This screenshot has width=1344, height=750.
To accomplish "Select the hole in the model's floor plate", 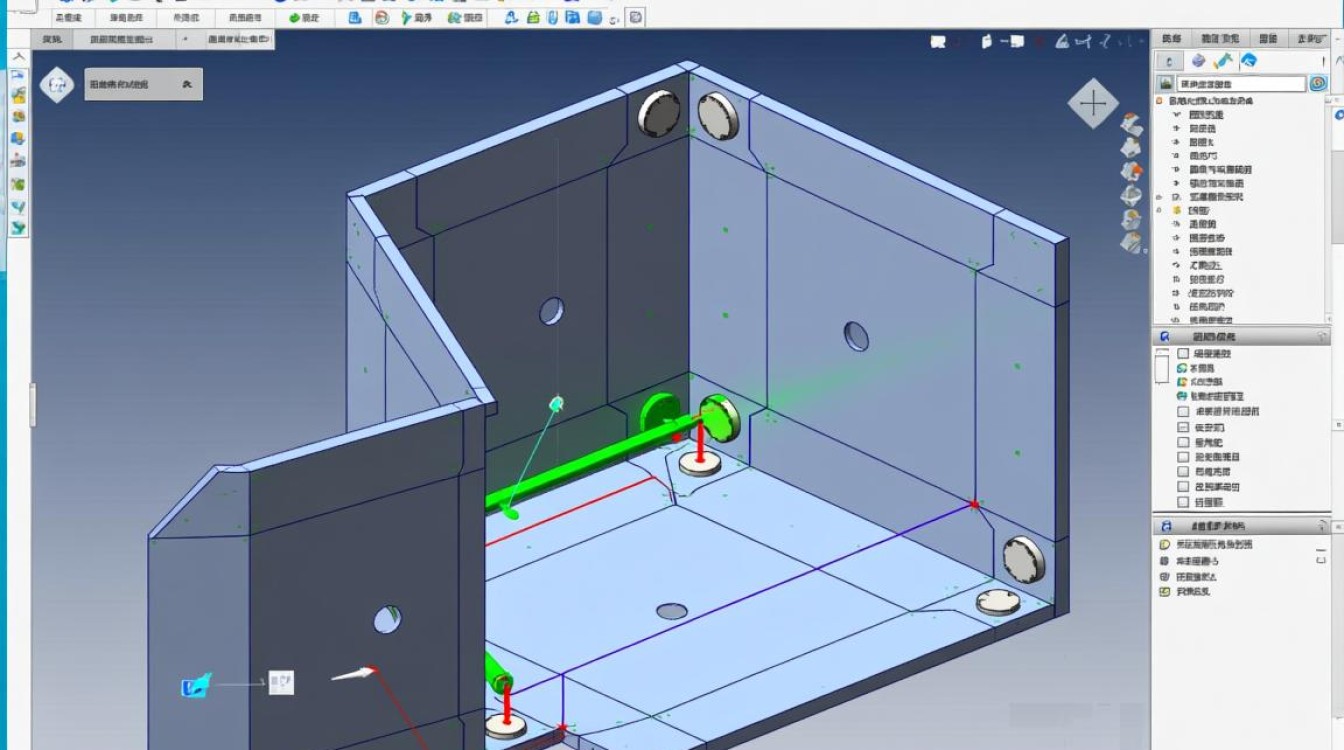I will pos(672,611).
